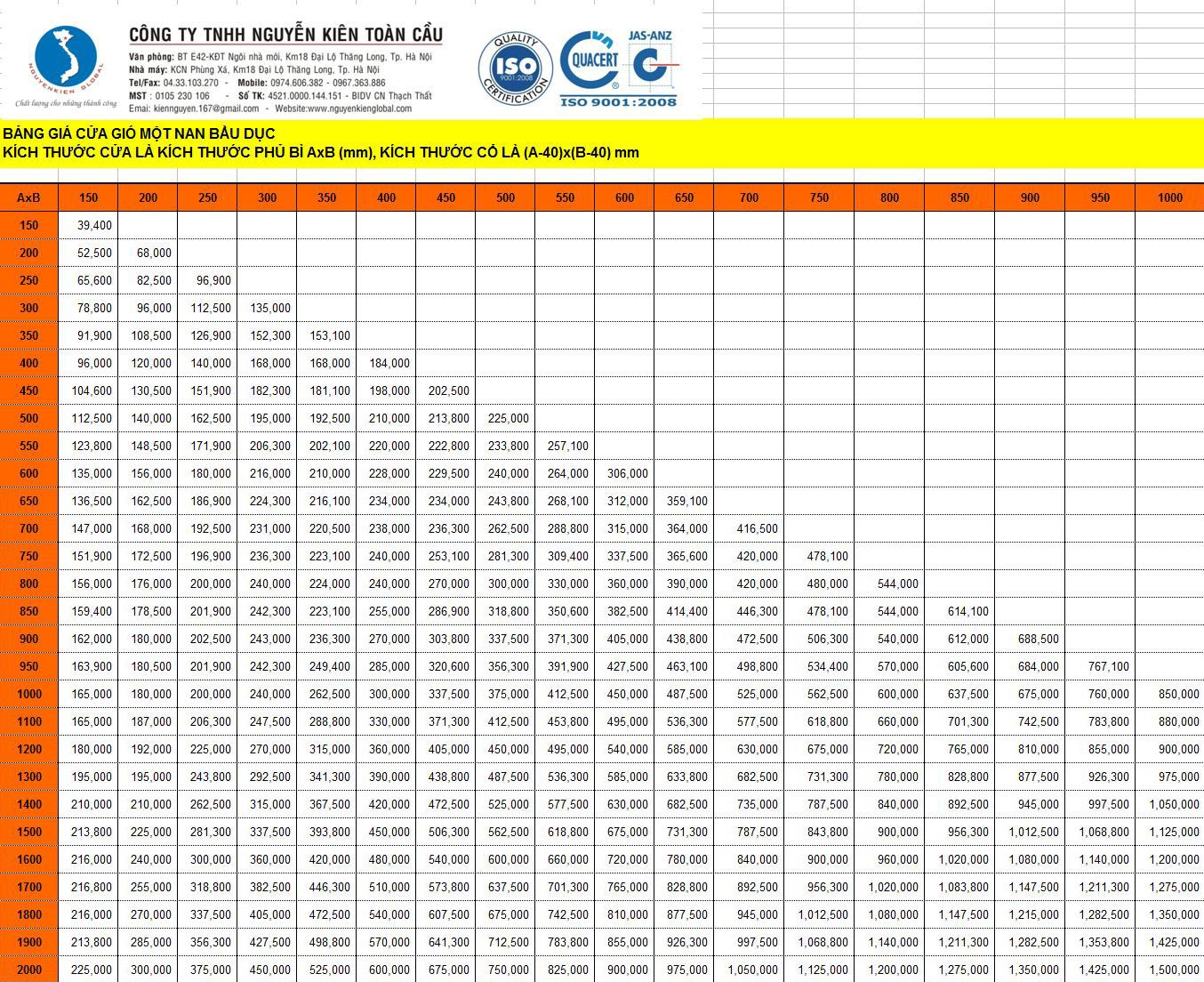Image resolution: width=1204 pixels, height=982 pixels.
Task: Select row header 400
Action: 29,363
